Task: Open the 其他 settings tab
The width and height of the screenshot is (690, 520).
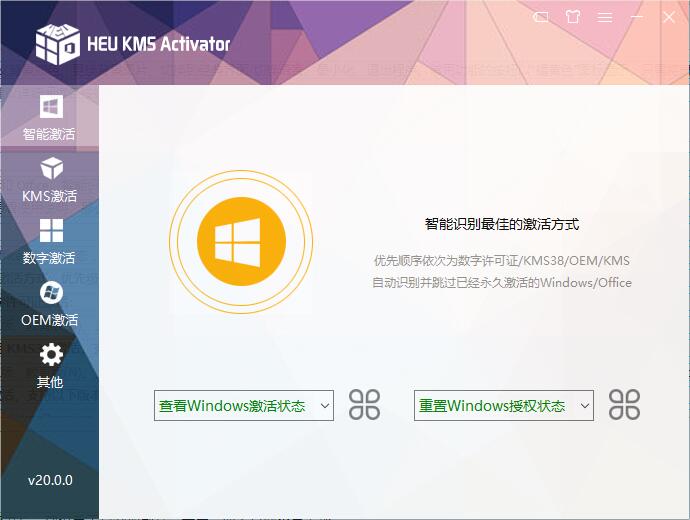Action: click(49, 366)
